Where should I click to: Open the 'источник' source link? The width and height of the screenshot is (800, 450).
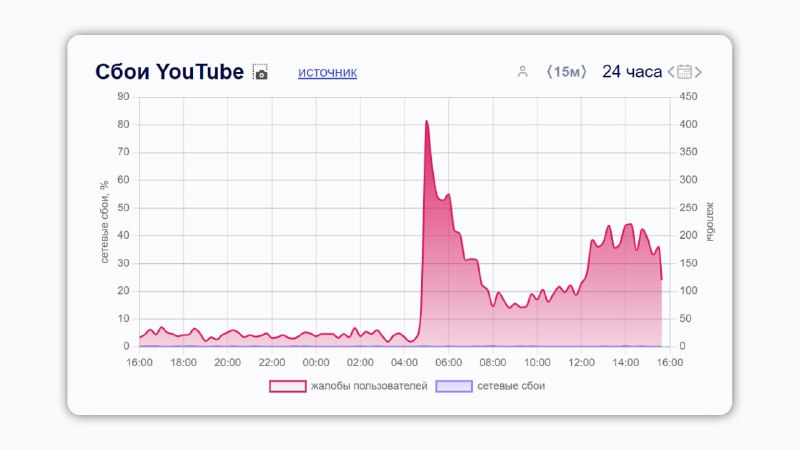tap(328, 72)
